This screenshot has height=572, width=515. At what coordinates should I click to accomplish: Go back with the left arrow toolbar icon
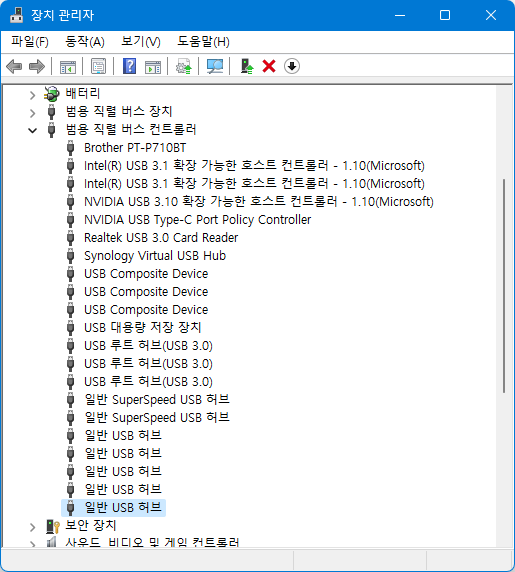(14, 66)
